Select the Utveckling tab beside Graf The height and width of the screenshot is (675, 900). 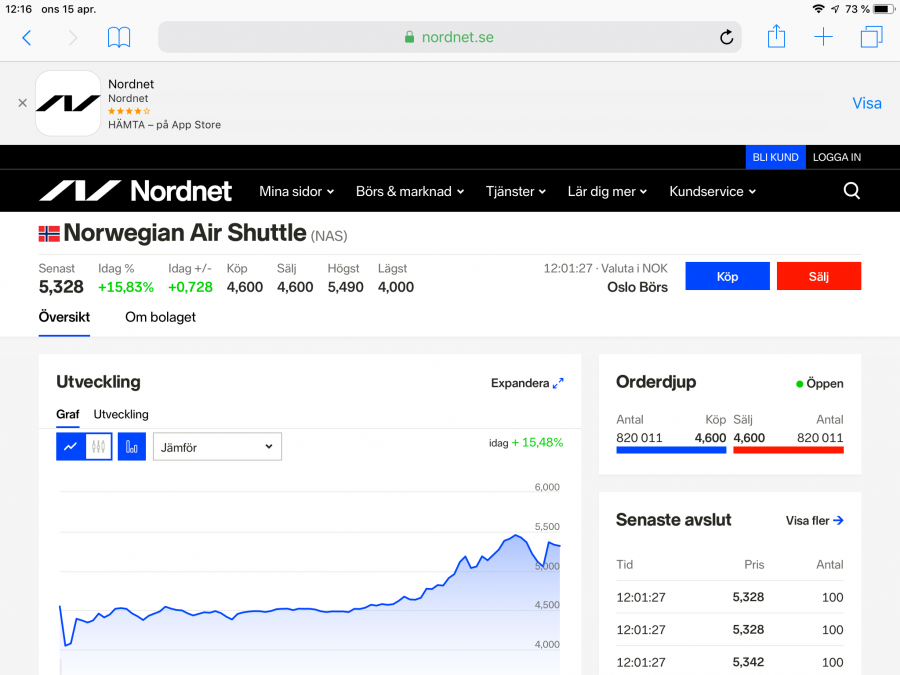[x=121, y=414]
